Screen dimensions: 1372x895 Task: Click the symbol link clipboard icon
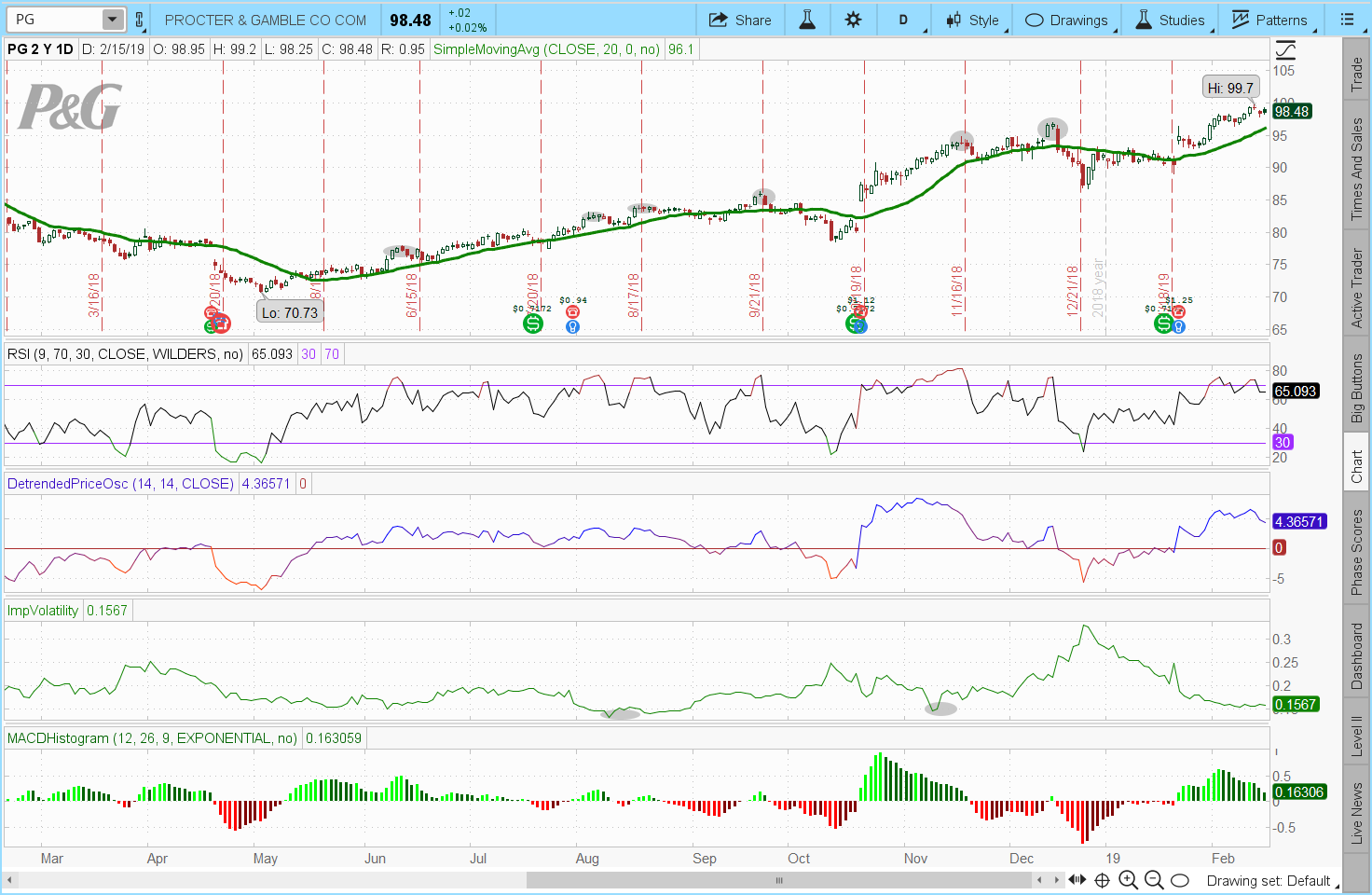click(x=140, y=20)
